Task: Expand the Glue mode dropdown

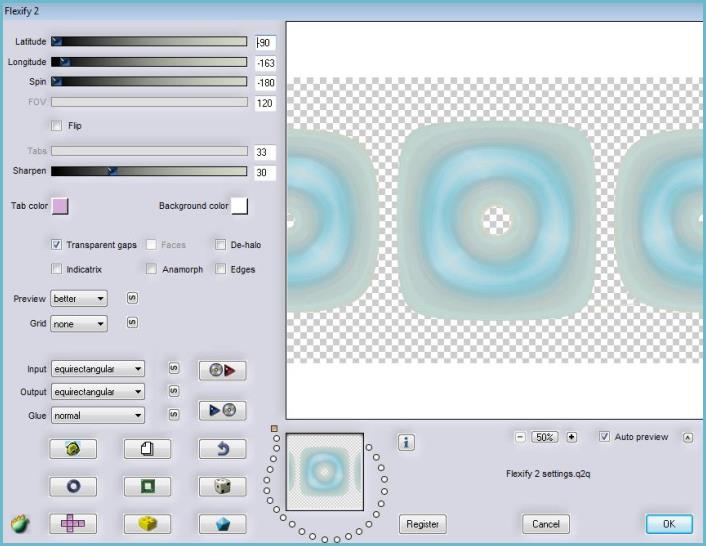Action: 98,415
